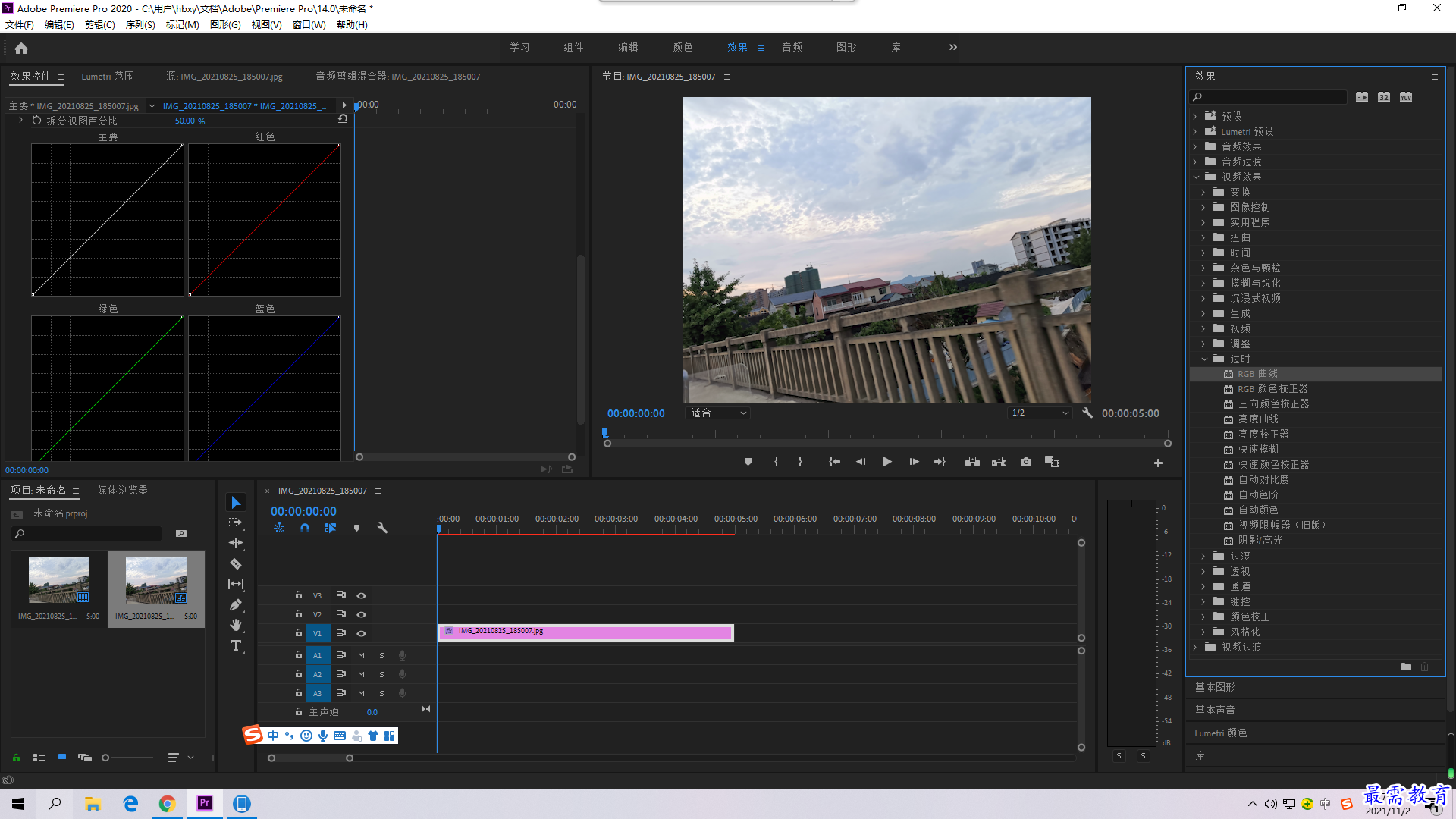This screenshot has height=819, width=1456.
Task: Open the 基本声音 panel
Action: 1215,711
